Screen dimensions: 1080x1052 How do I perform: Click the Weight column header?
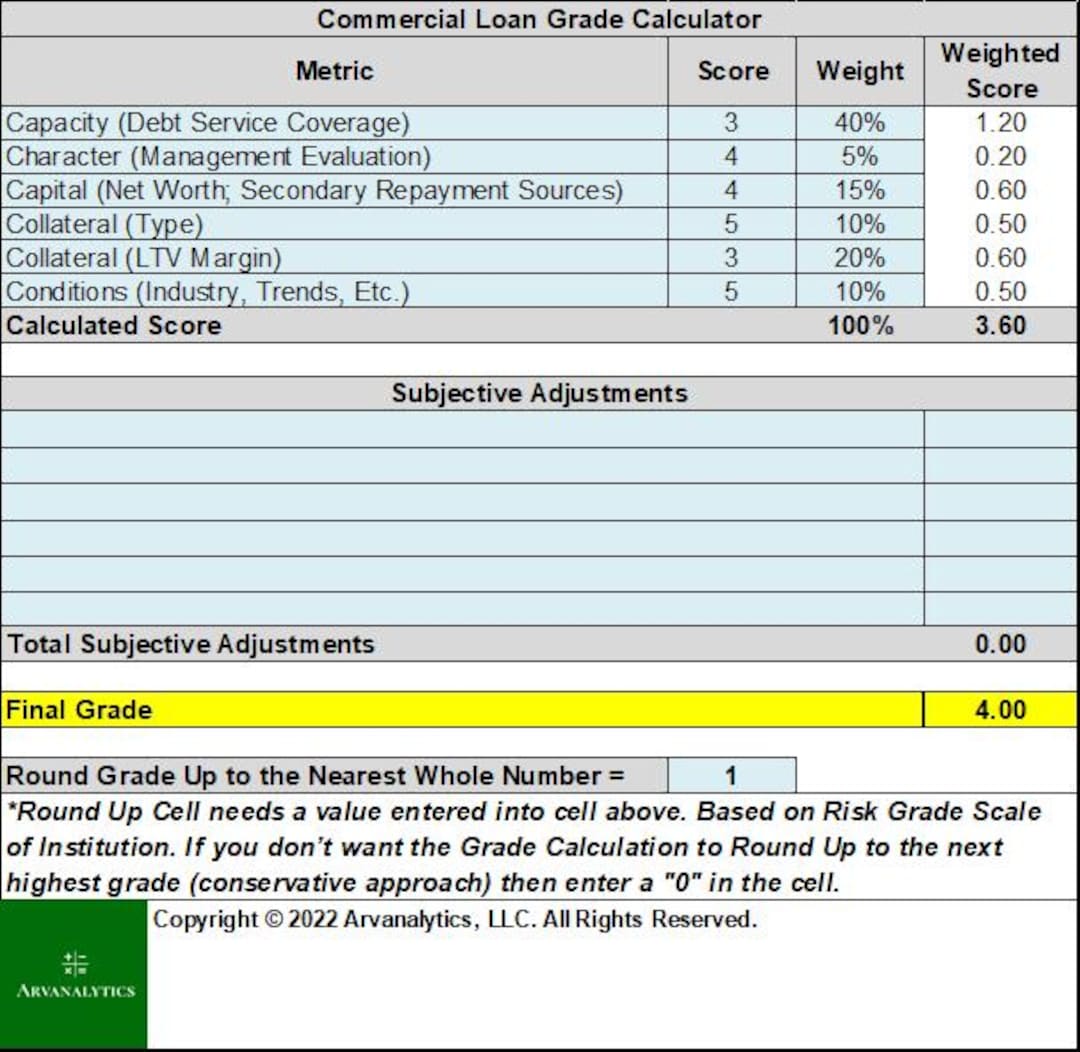pyautogui.click(x=860, y=71)
